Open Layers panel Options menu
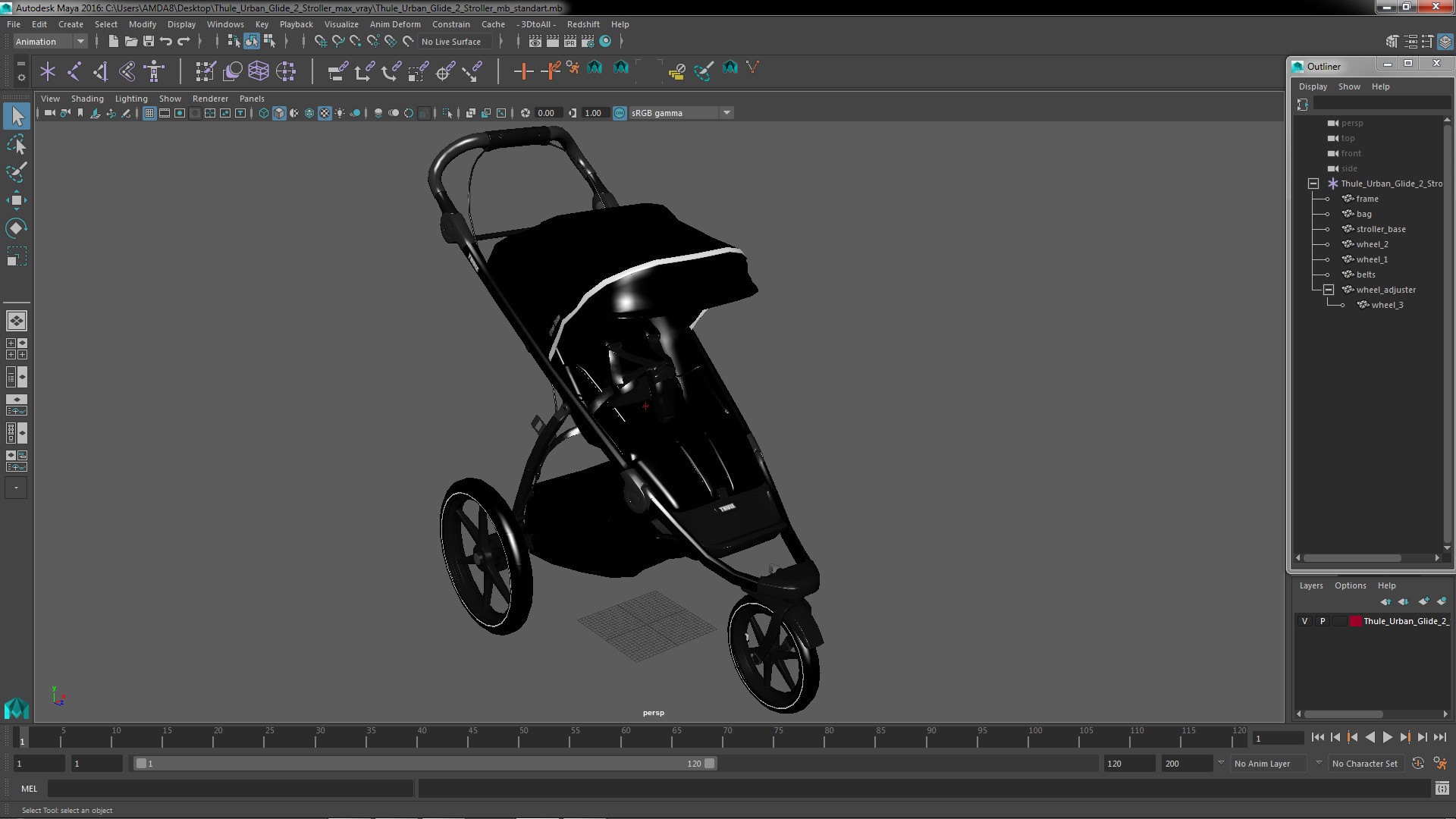The width and height of the screenshot is (1456, 819). tap(1350, 585)
